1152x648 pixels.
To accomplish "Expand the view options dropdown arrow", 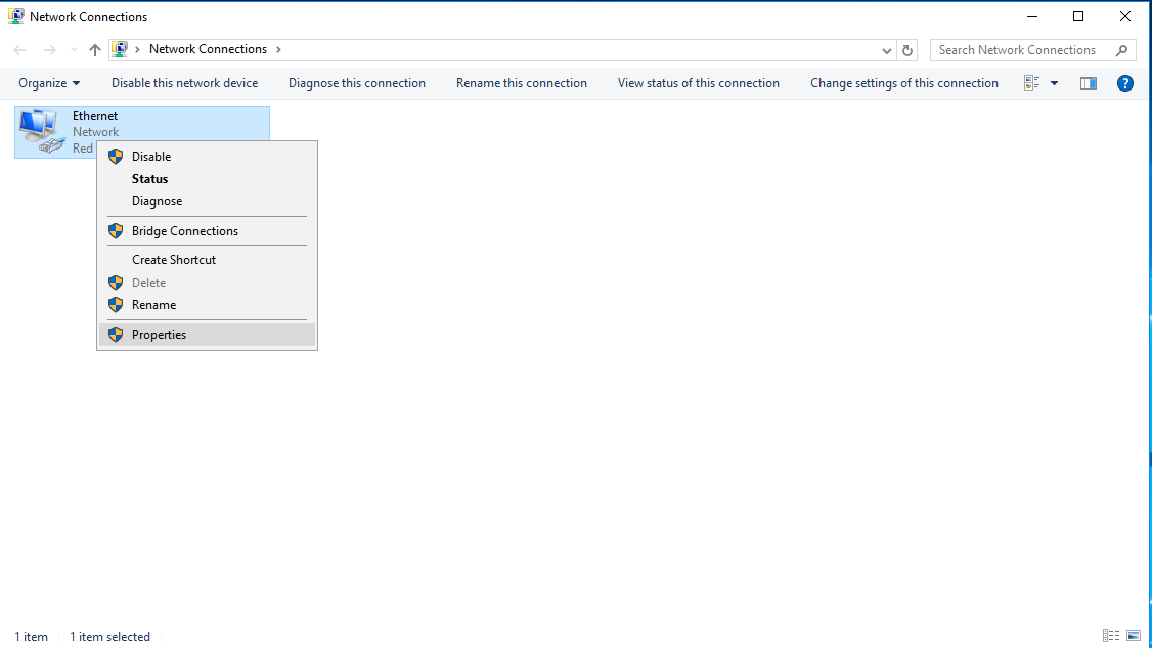I will click(x=1054, y=83).
